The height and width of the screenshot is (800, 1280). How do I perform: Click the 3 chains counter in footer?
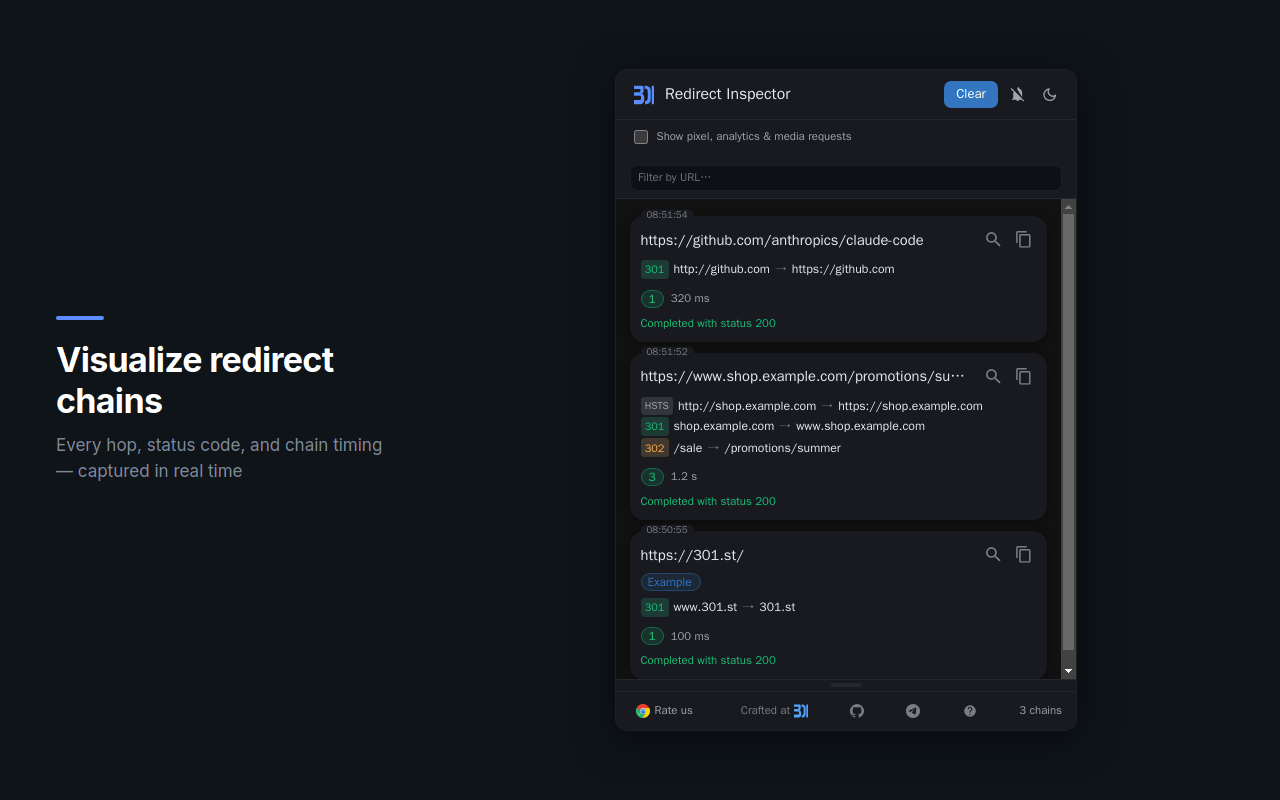coord(1040,711)
